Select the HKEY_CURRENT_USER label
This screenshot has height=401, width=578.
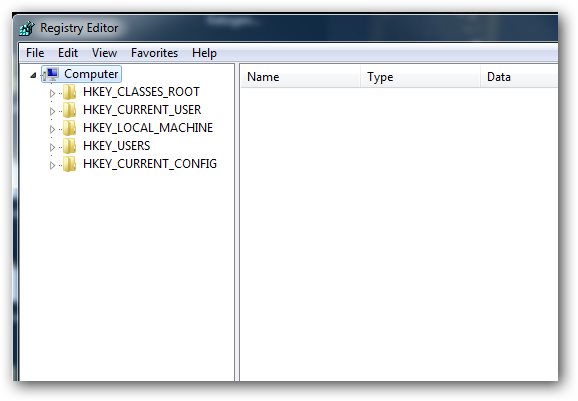[x=142, y=110]
